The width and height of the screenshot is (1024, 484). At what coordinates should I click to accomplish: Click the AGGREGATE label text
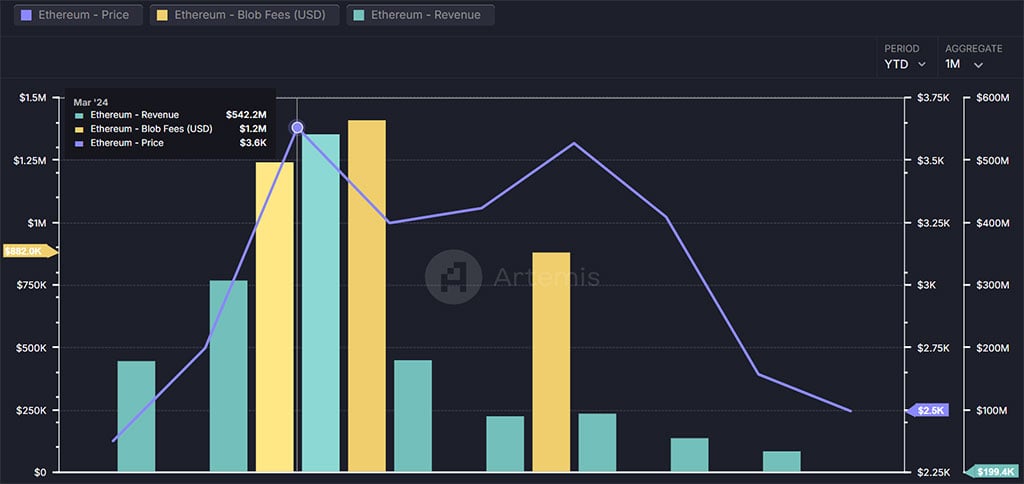pyautogui.click(x=974, y=49)
